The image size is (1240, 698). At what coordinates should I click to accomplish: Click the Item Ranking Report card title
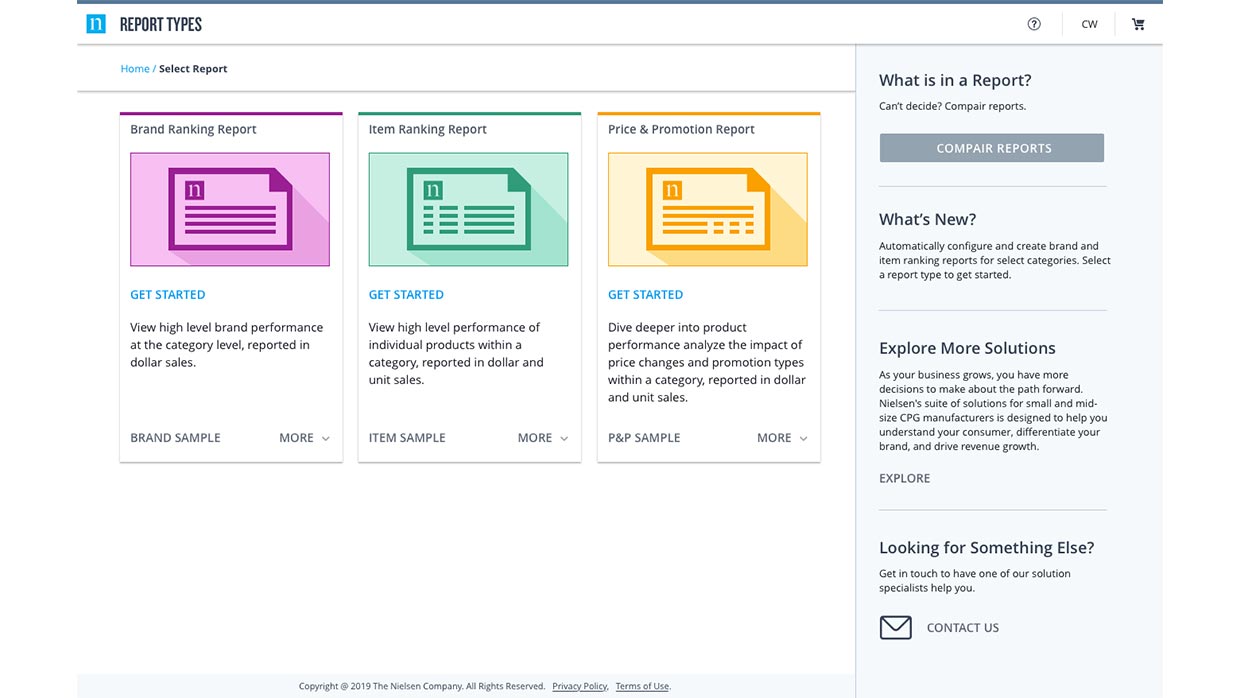427,129
